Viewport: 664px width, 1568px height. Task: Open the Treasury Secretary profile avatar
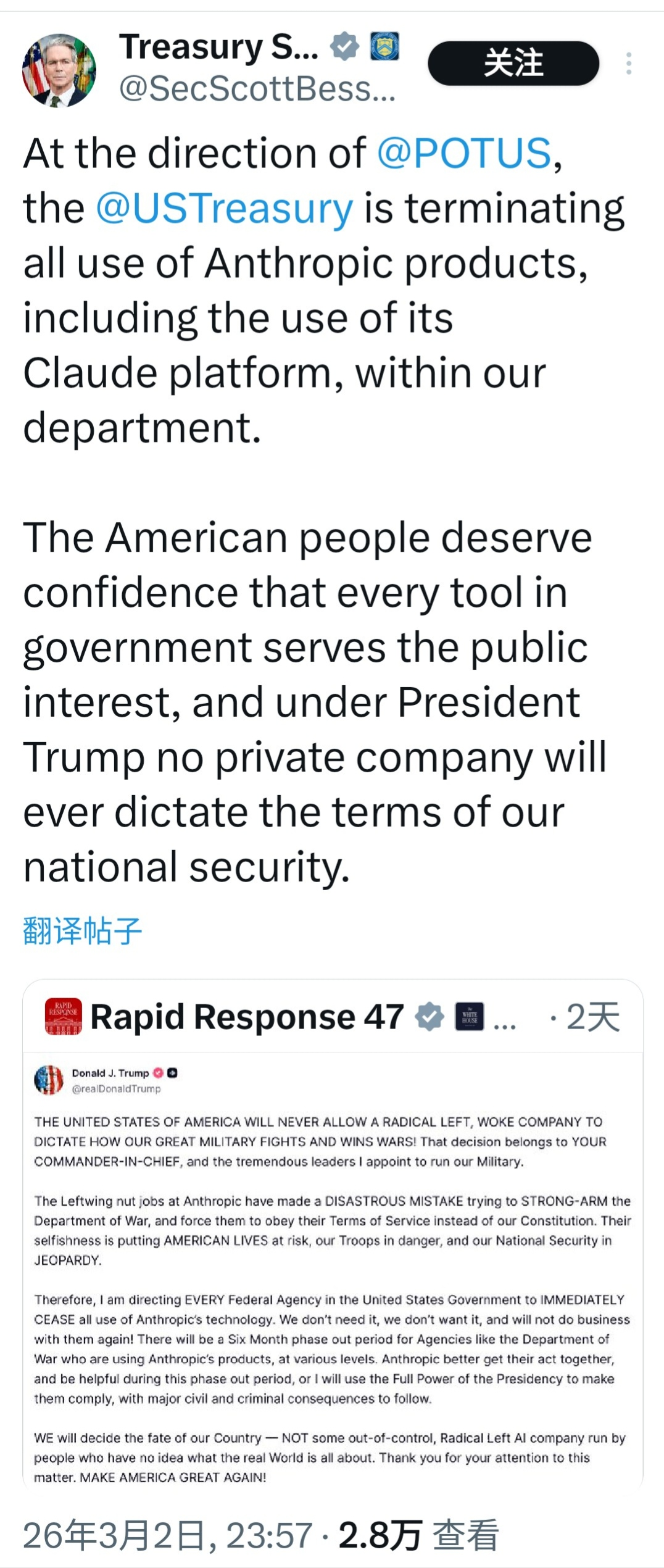(59, 70)
